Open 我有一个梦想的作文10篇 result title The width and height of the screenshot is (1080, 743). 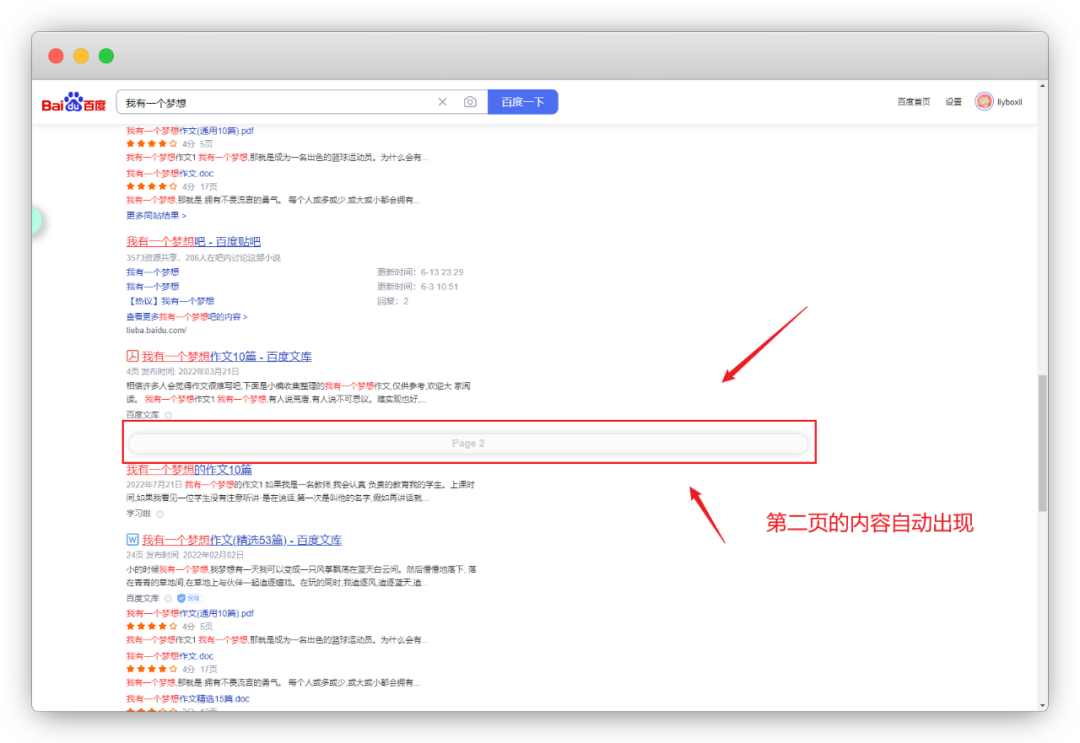pos(189,470)
